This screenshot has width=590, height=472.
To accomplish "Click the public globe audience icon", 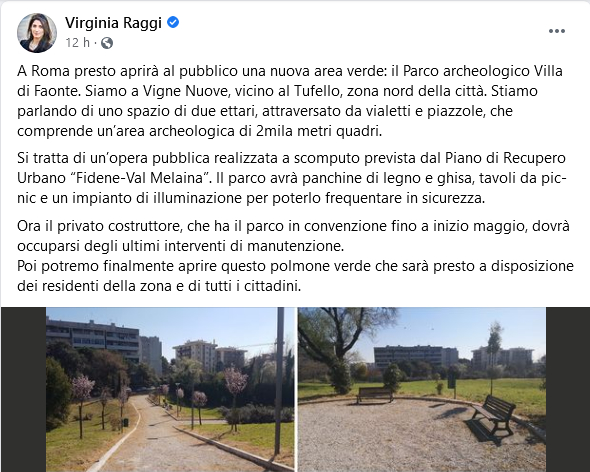I will (x=107, y=43).
